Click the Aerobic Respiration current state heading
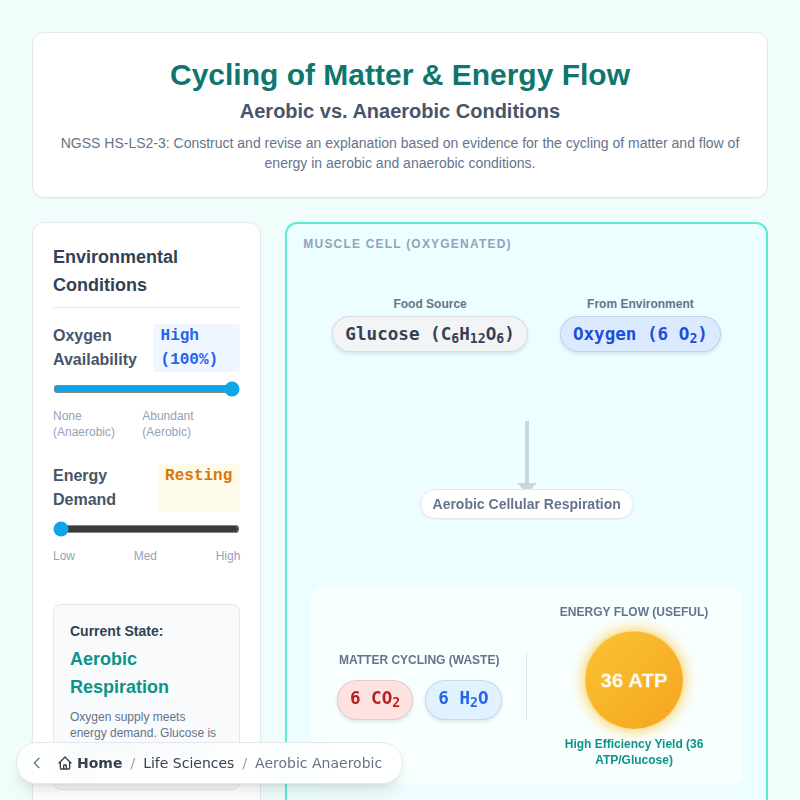800x800 pixels. (x=119, y=673)
